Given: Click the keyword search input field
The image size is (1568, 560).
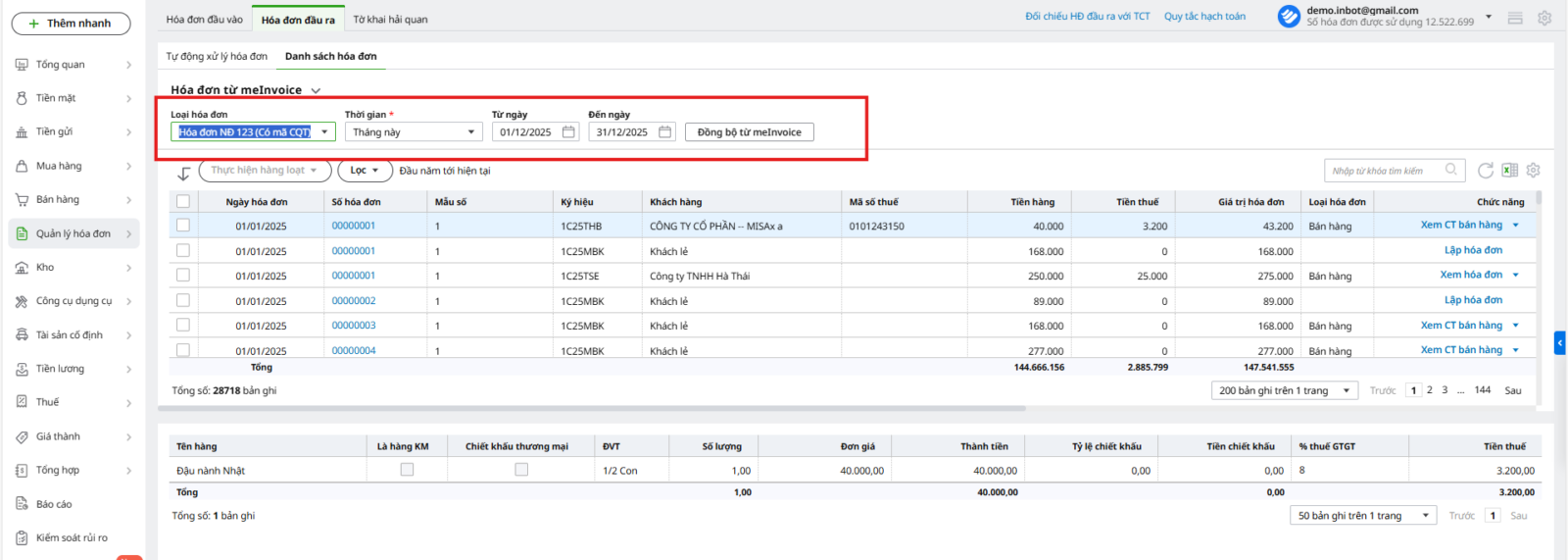Looking at the screenshot, I should [1382, 171].
